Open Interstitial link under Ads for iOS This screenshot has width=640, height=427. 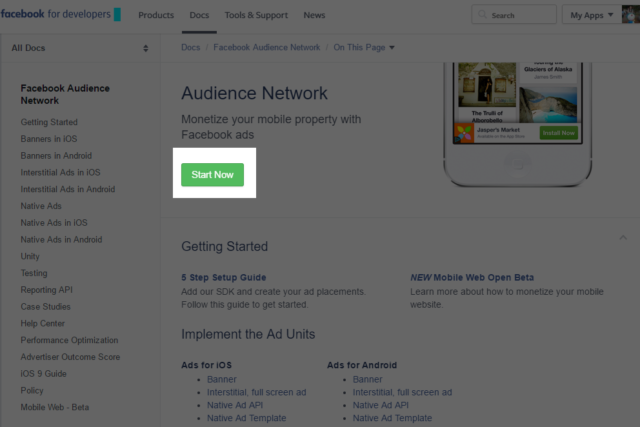point(256,392)
